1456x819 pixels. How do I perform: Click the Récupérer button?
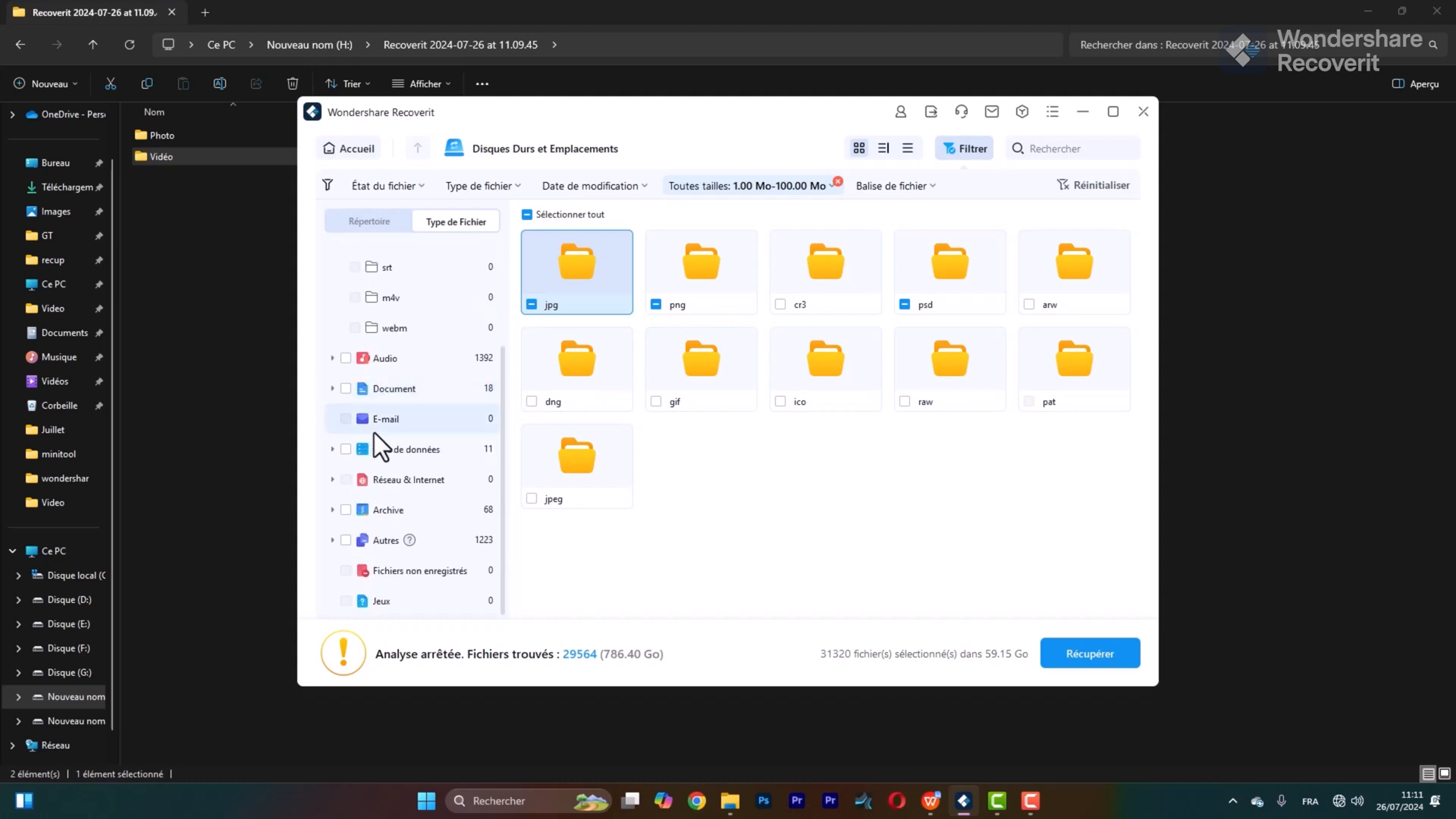[1090, 653]
